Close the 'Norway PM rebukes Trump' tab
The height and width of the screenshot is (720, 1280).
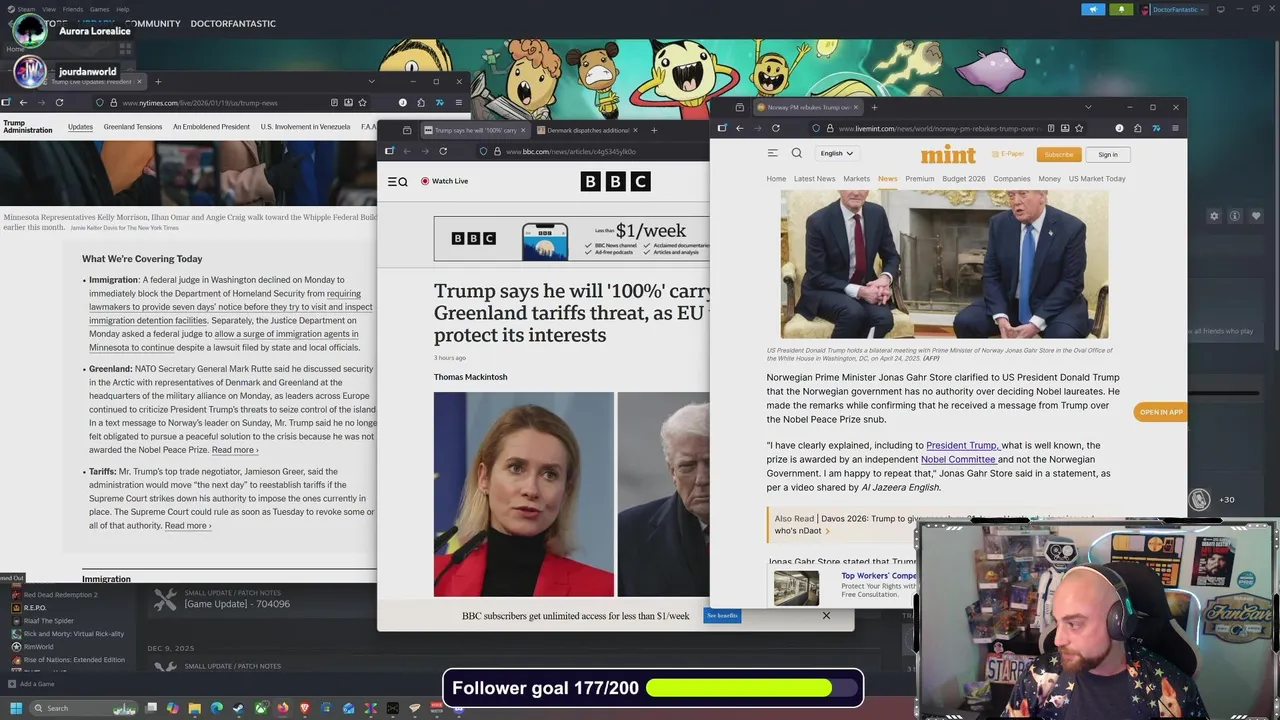[857, 107]
